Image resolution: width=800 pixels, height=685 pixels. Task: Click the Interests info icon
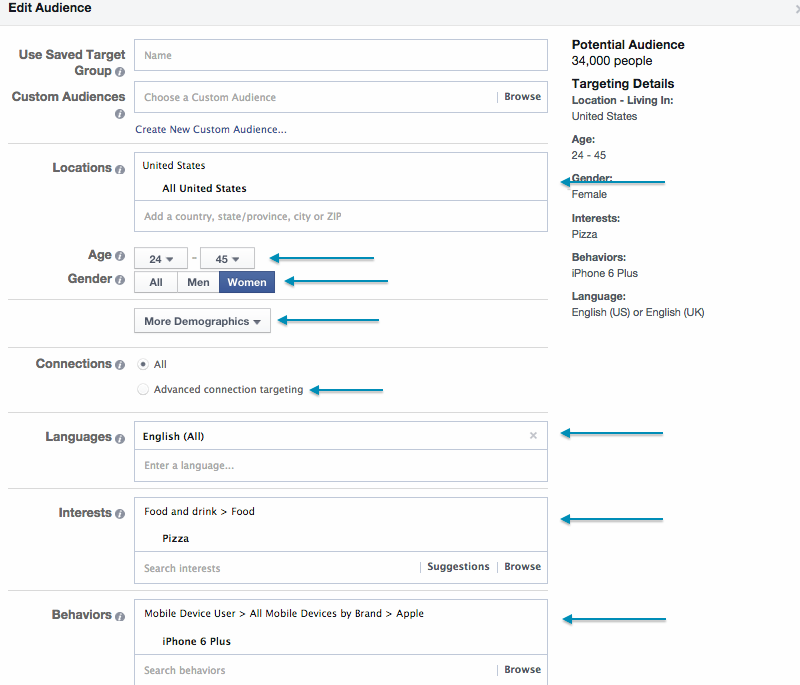click(x=119, y=513)
